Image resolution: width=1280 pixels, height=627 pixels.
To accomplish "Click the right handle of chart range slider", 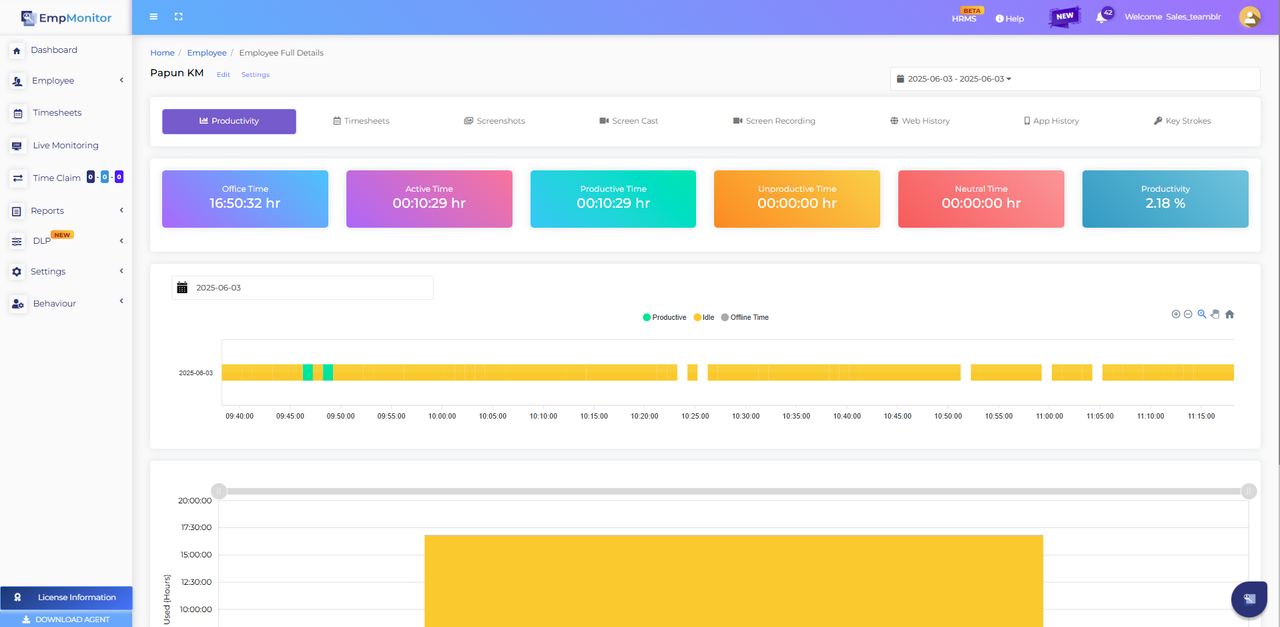I will pos(1248,491).
